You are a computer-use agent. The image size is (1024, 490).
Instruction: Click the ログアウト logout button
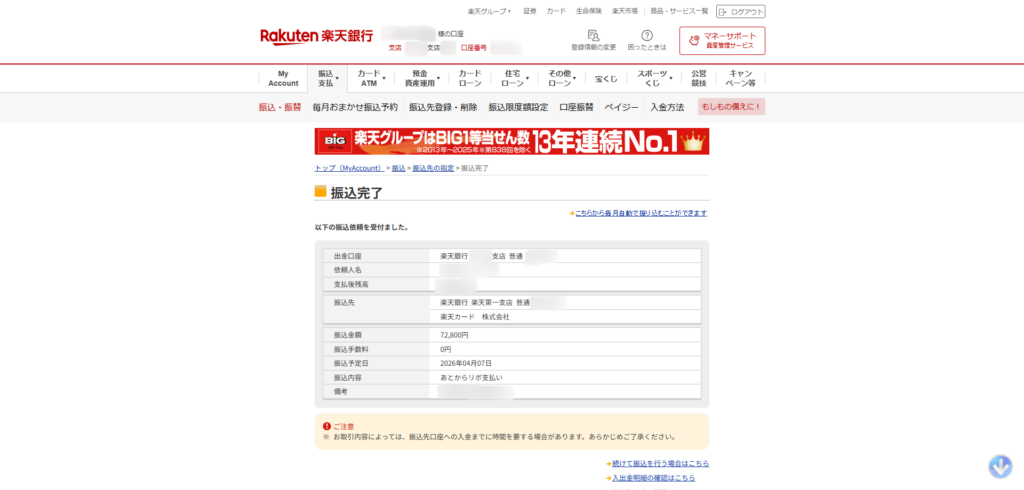point(740,12)
